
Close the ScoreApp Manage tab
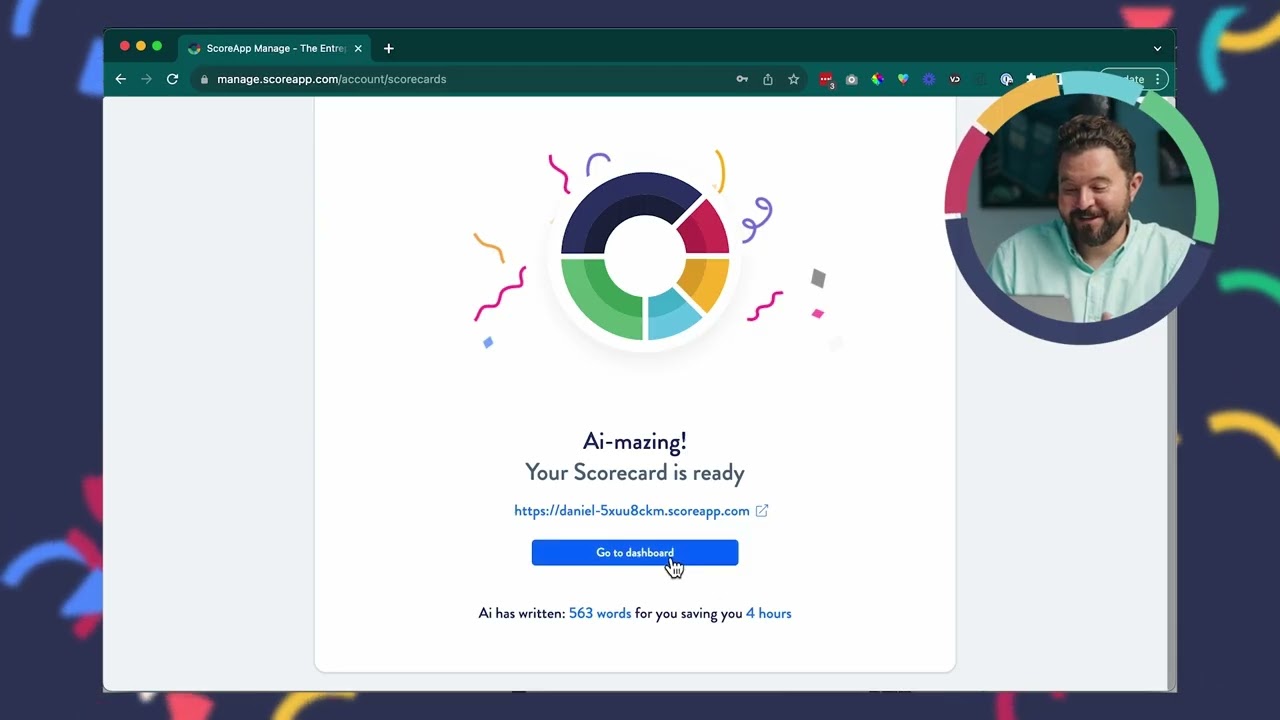point(358,48)
